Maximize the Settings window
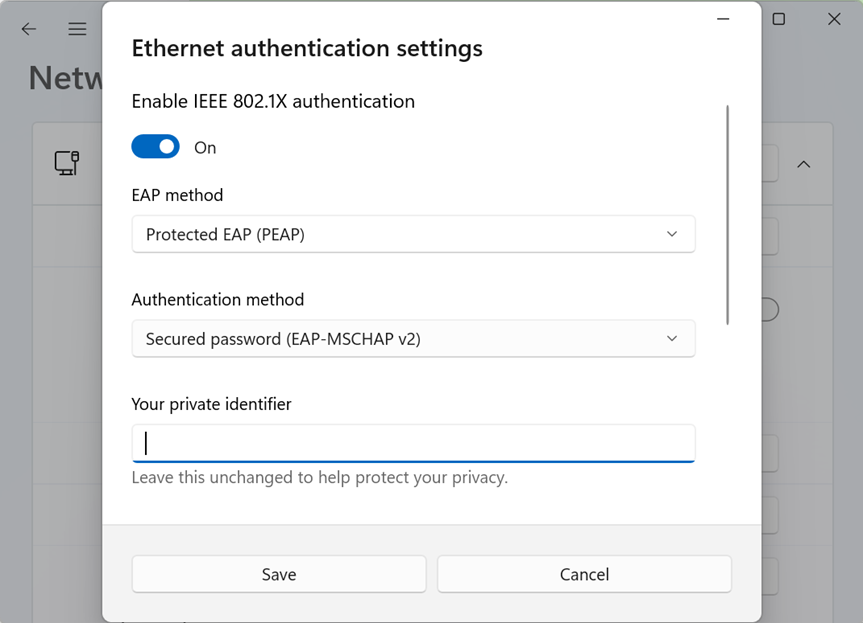This screenshot has height=623, width=863. (x=779, y=19)
